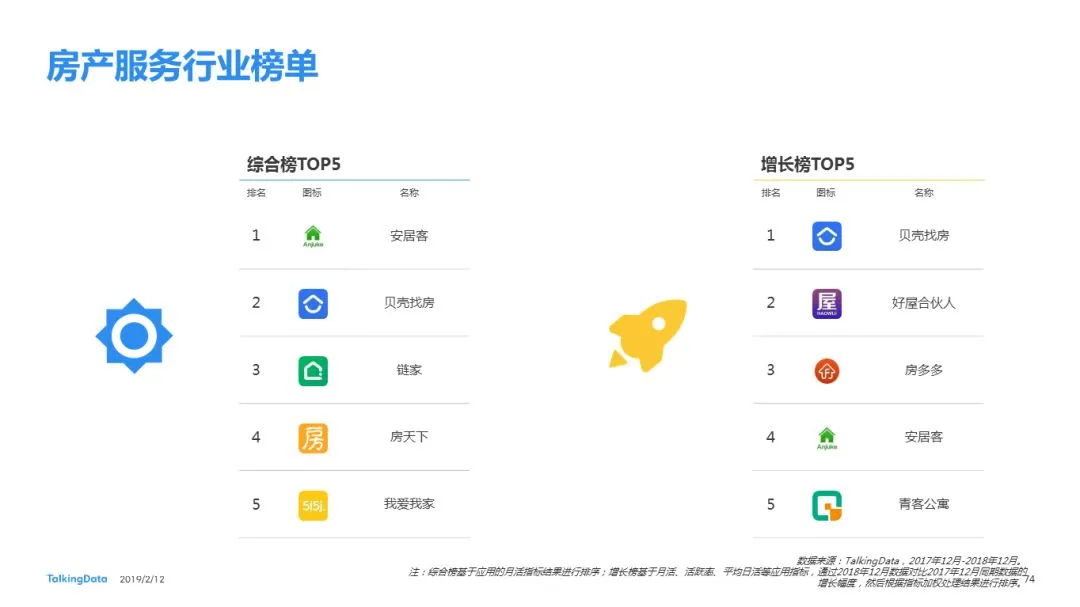Click the slide title 房产服务行业榜单
This screenshot has height=607, width=1080.
183,66
